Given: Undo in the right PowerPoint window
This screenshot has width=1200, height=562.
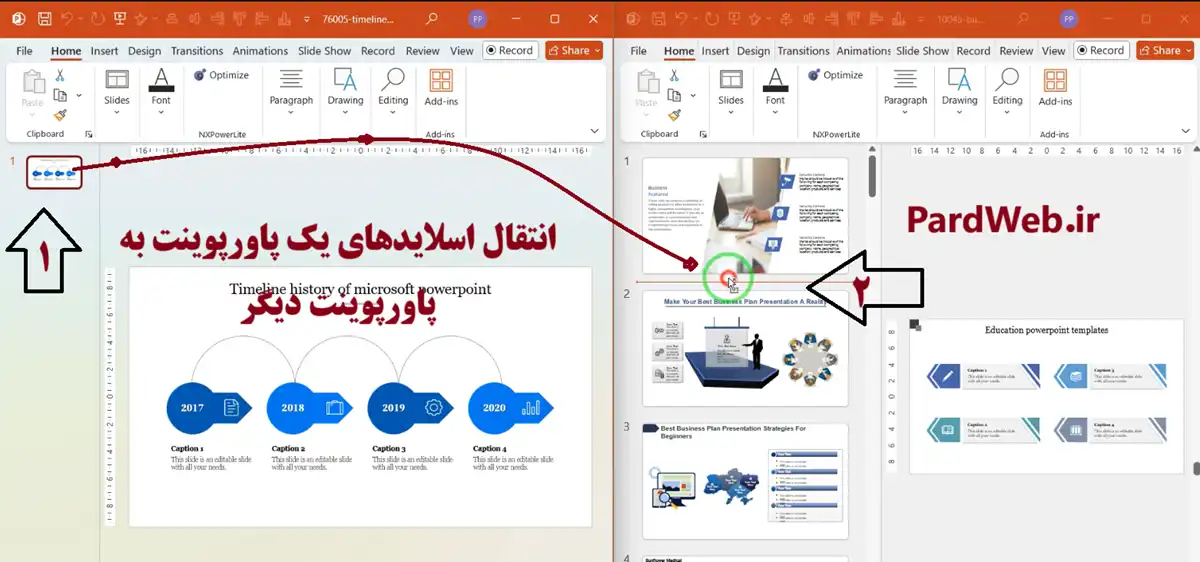Looking at the screenshot, I should click(x=682, y=19).
